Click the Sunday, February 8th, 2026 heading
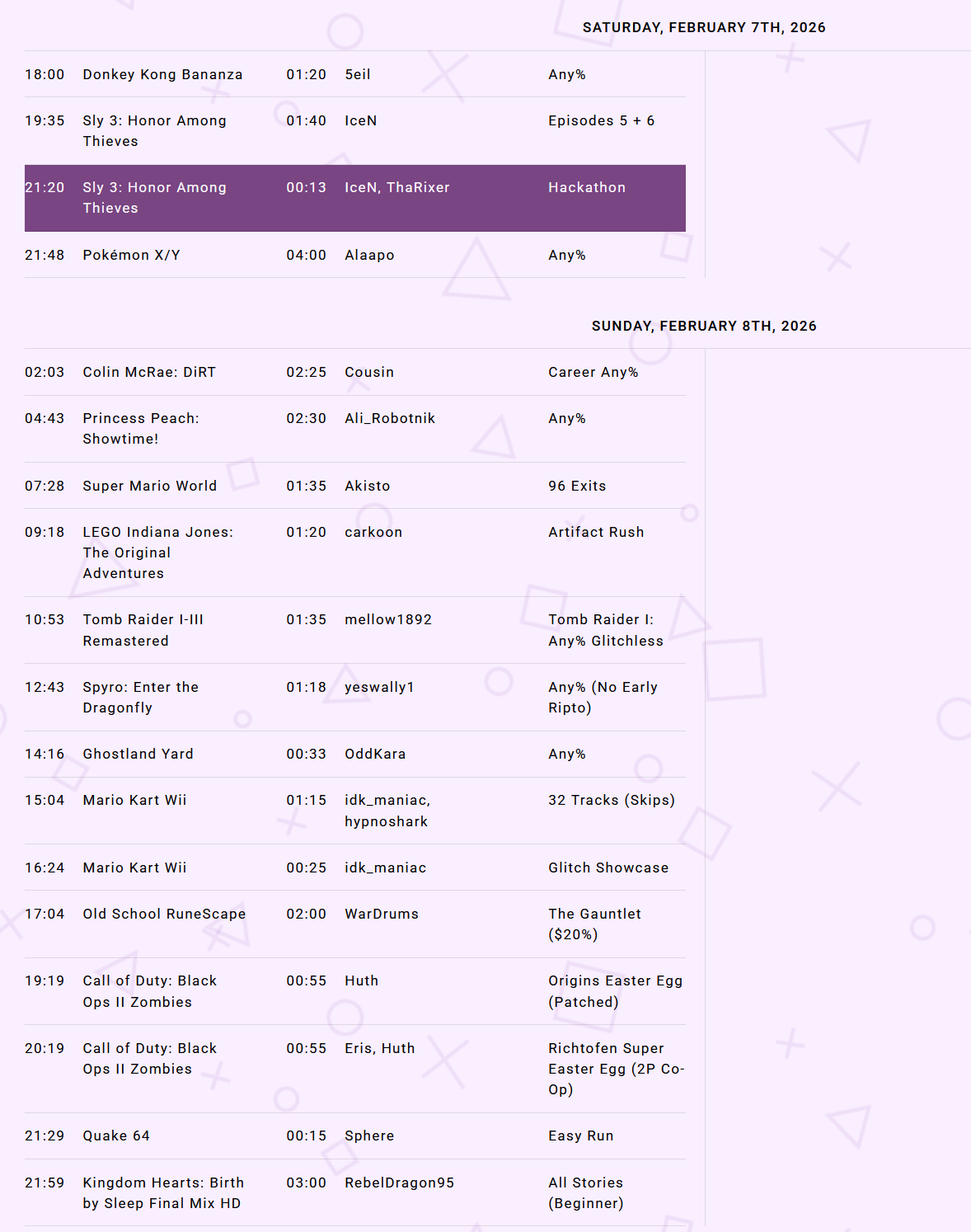Screen dimensions: 971x1232 pos(704,326)
